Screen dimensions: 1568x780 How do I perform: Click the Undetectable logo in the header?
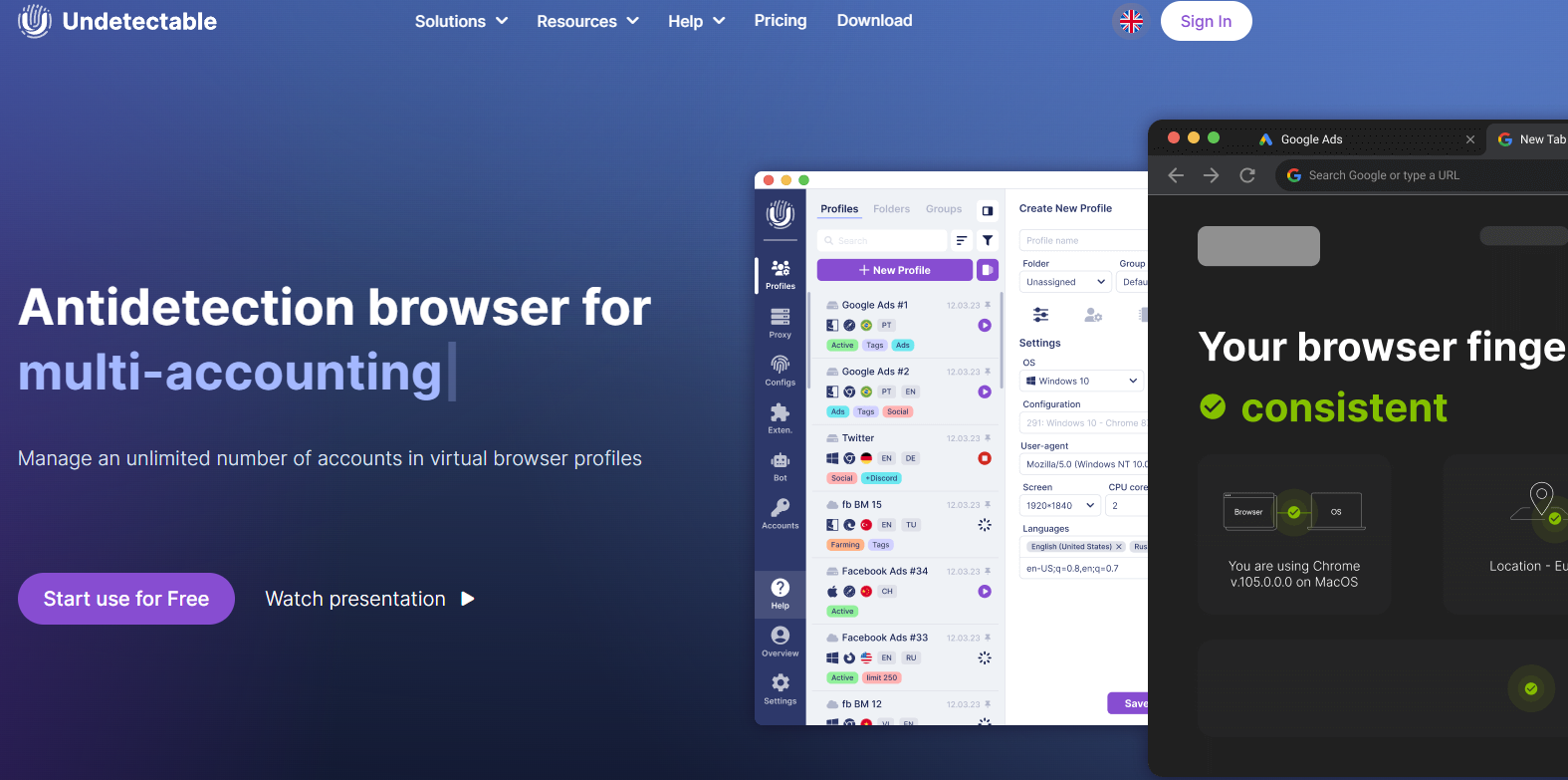pyautogui.click(x=117, y=21)
